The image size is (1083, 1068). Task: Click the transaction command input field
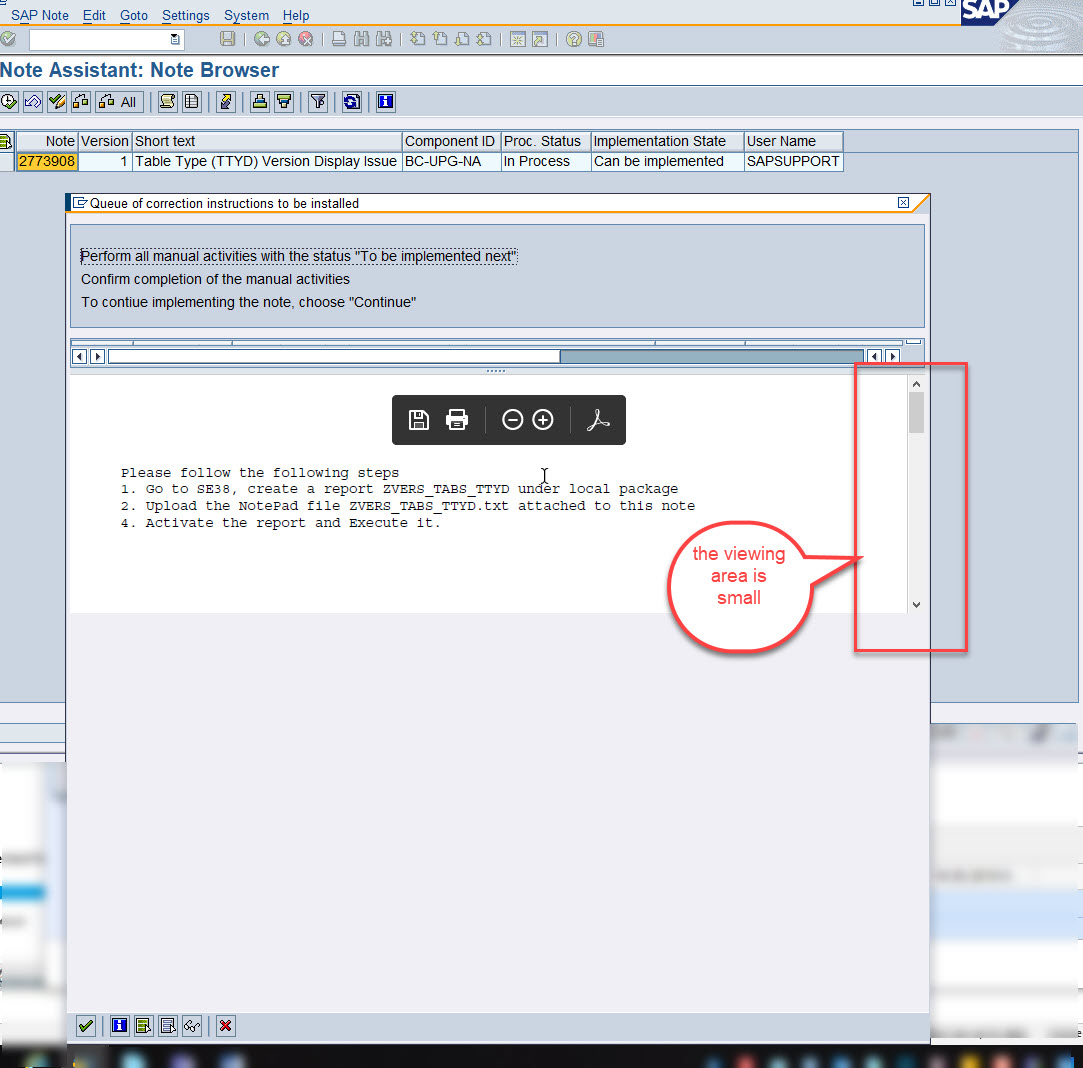(x=99, y=40)
